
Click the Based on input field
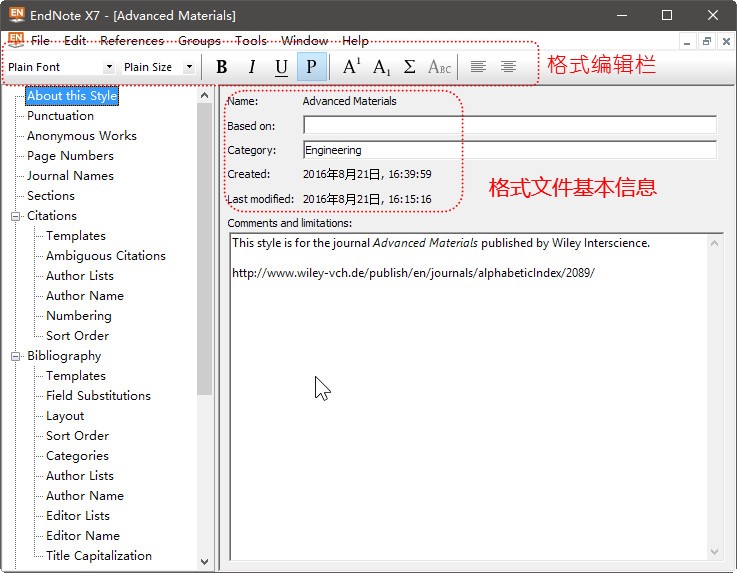point(510,126)
